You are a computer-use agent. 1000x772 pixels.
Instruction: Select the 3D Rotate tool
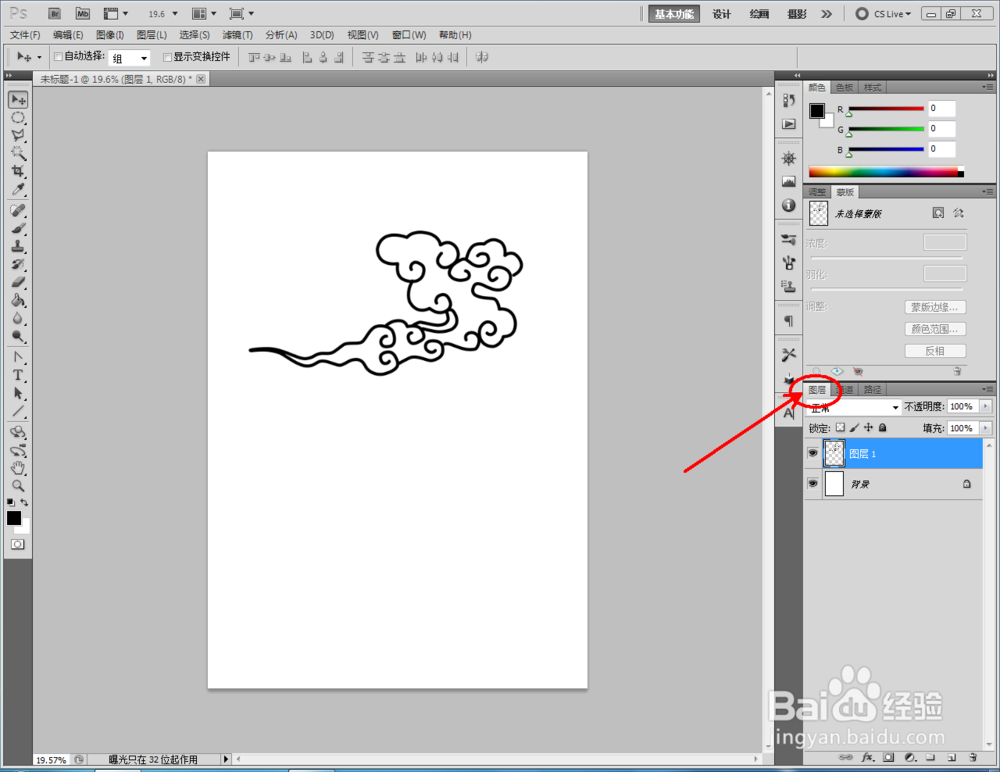point(18,432)
